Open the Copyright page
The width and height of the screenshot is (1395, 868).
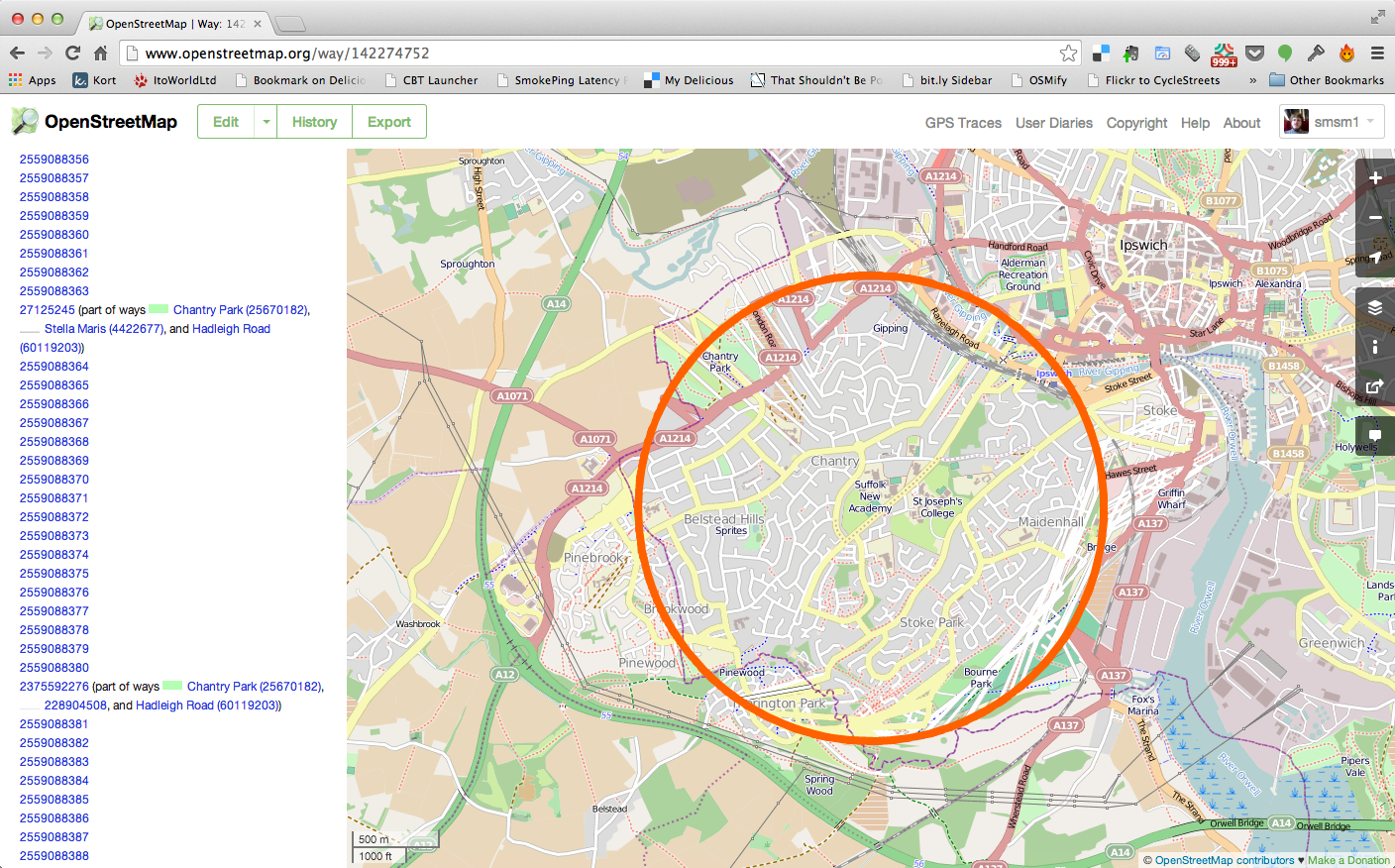[x=1137, y=123]
